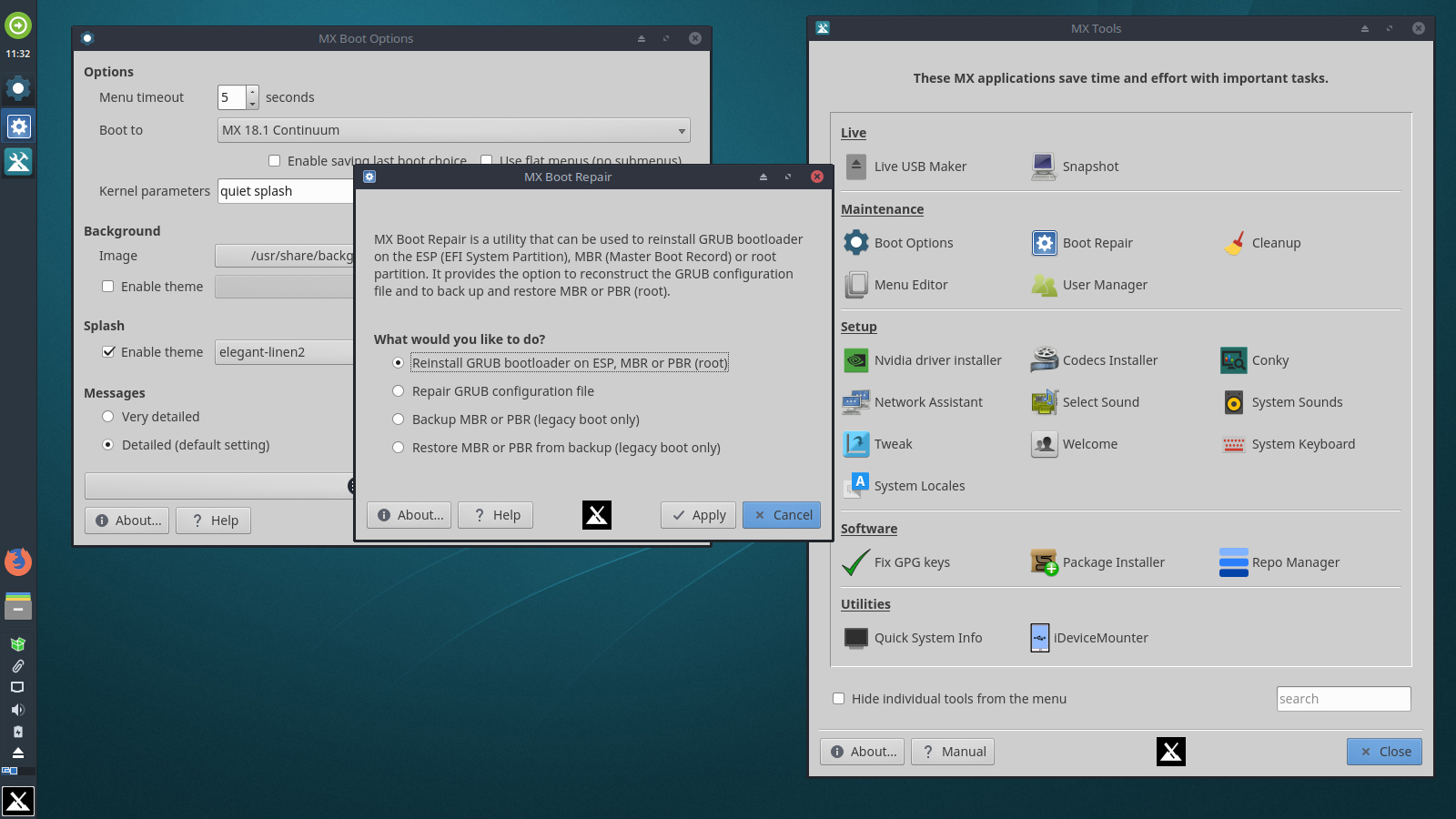Toggle Hide individual tools from the menu

coord(949,699)
